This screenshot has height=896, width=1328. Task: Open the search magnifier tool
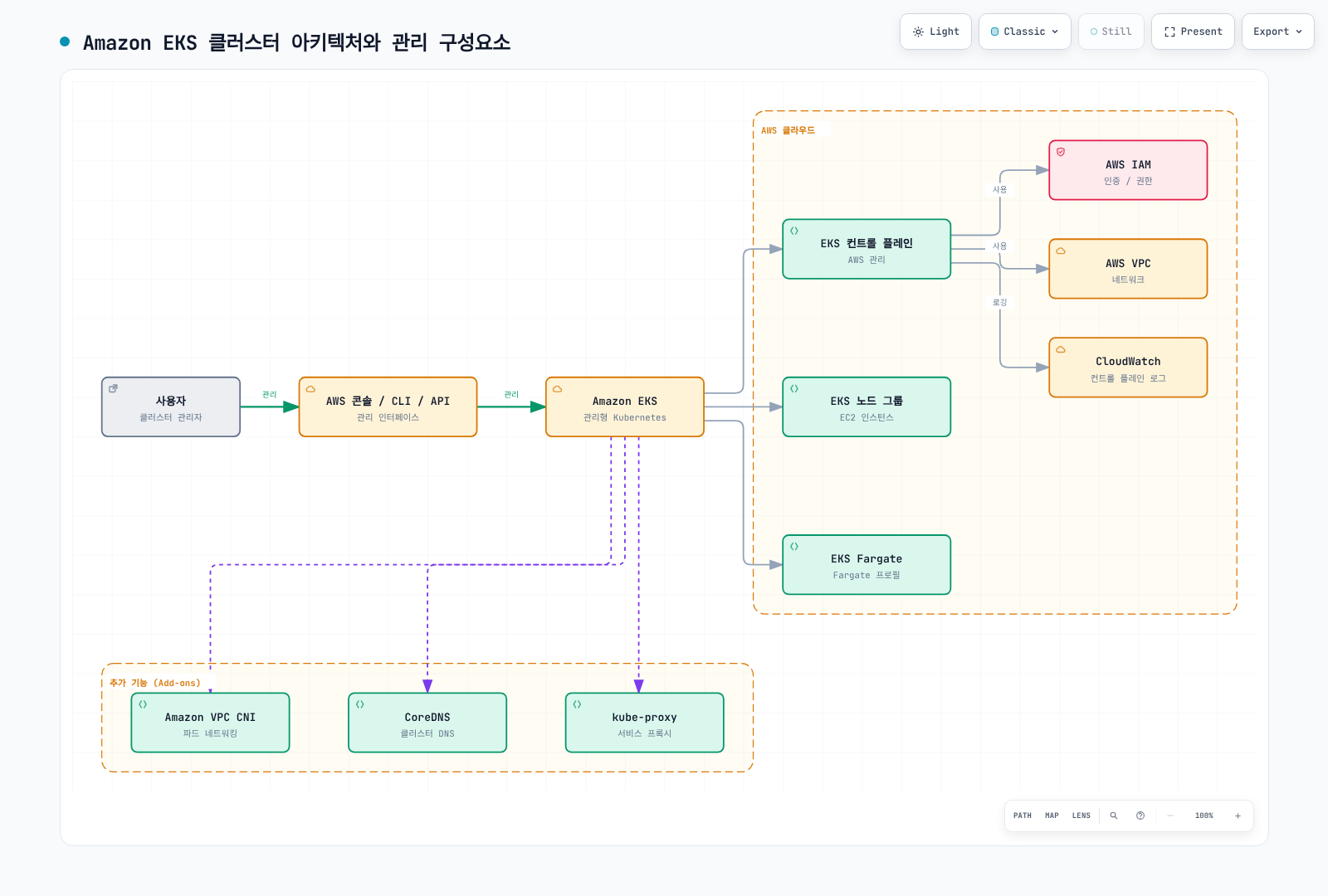tap(1114, 816)
